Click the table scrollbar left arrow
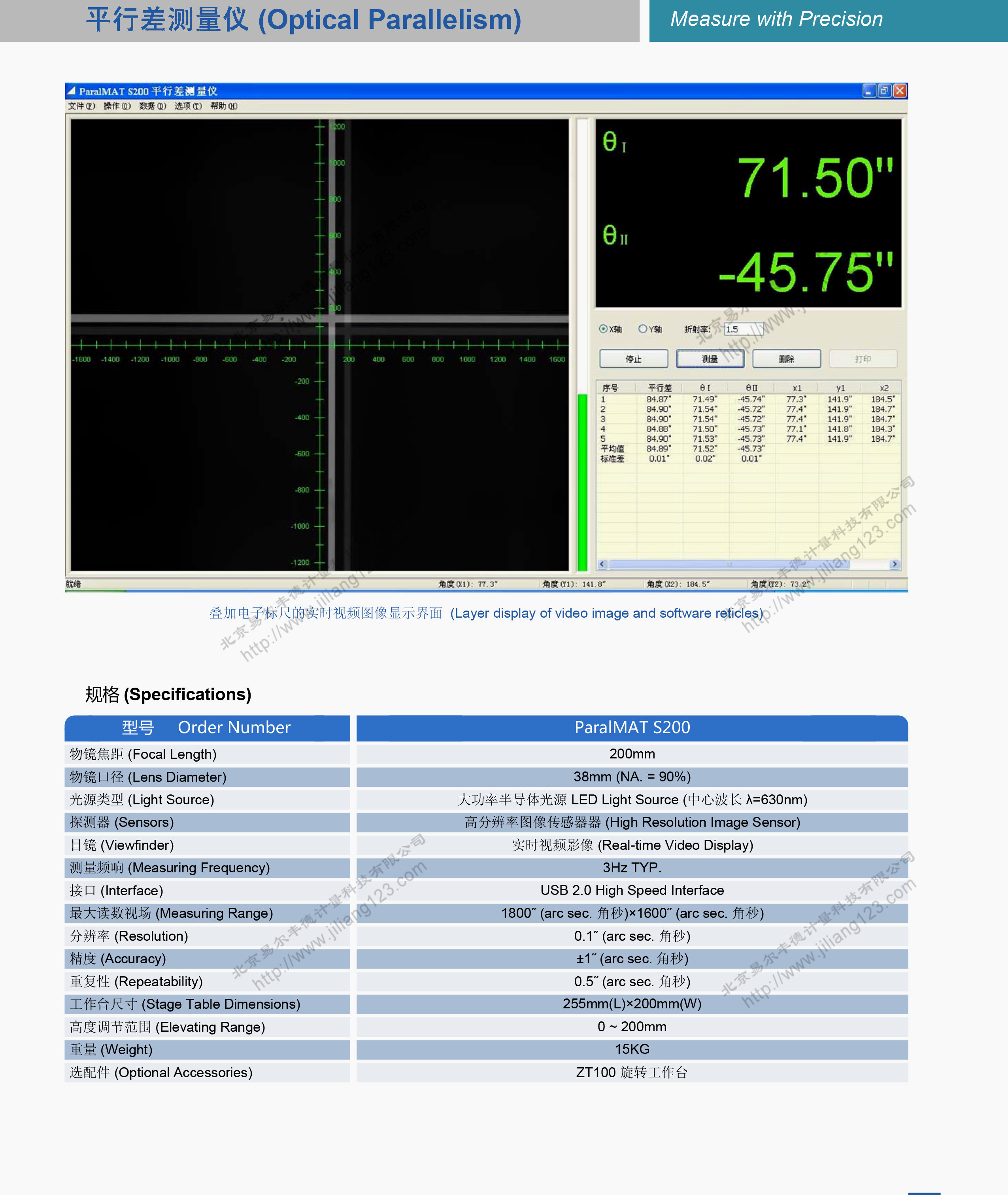Viewport: 1008px width, 1195px height. tap(602, 564)
